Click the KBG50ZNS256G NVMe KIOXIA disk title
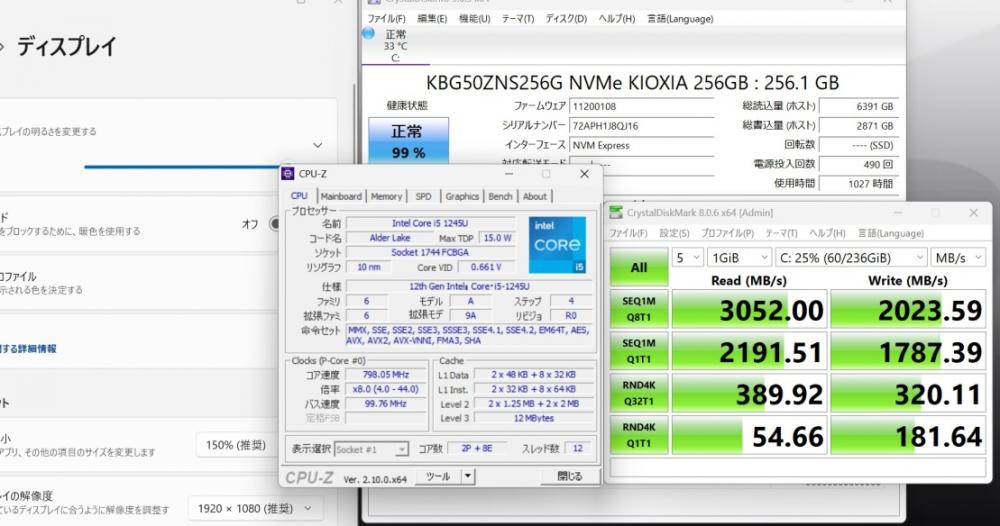 tap(633, 83)
